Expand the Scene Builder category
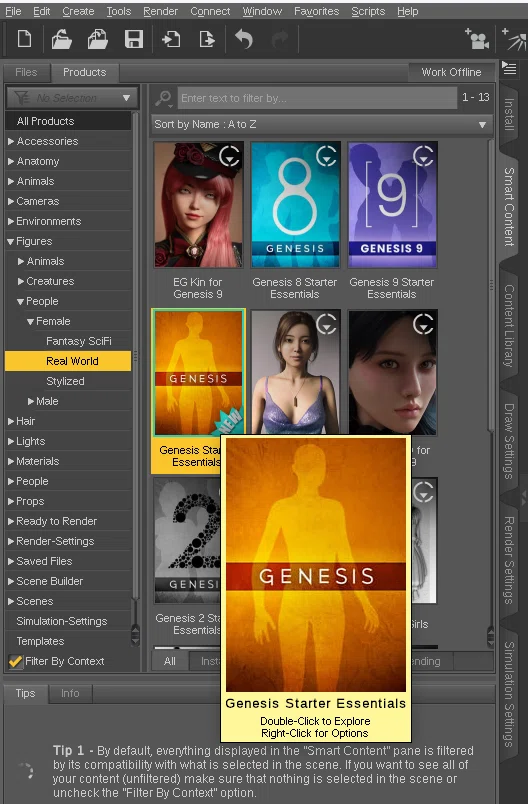 click(x=11, y=581)
